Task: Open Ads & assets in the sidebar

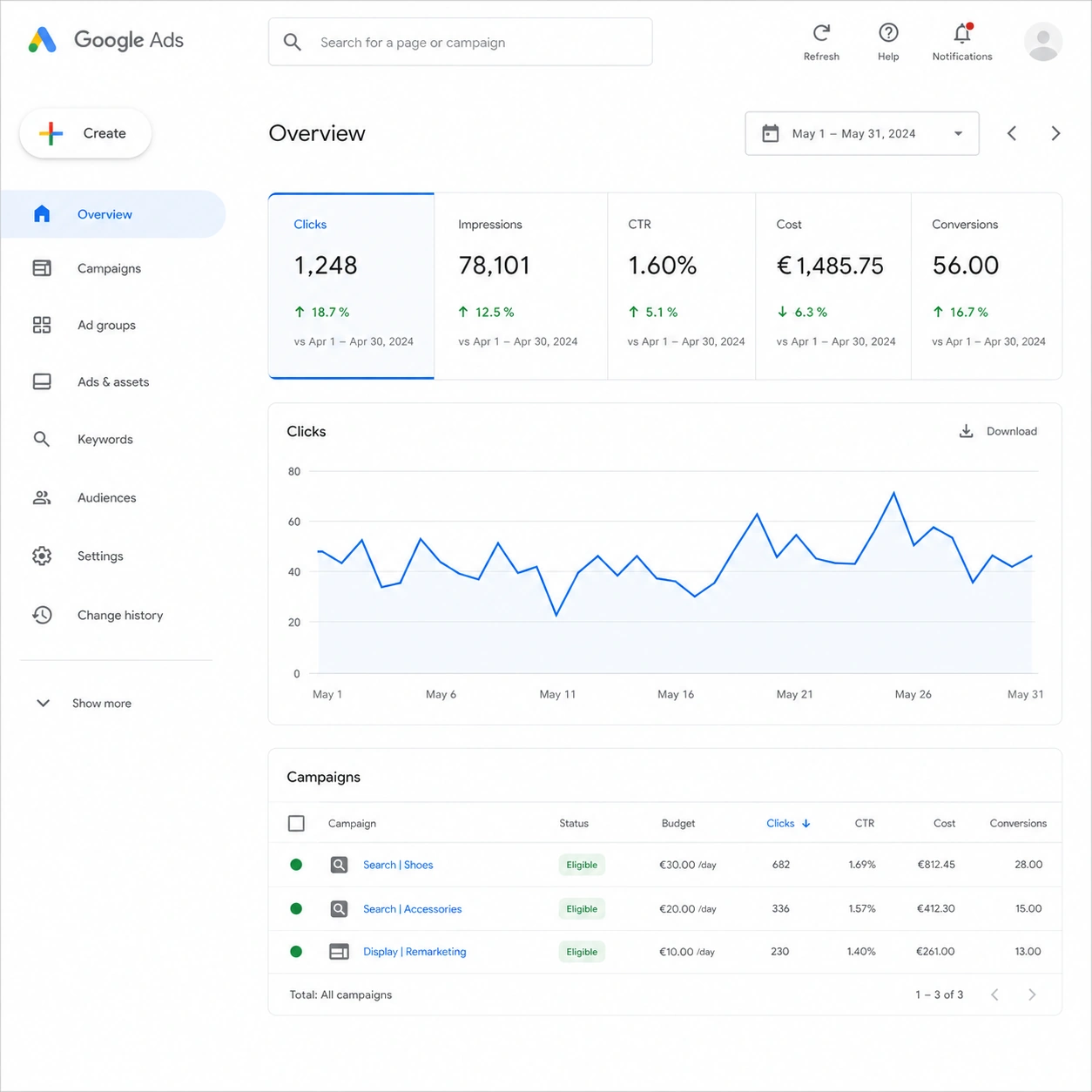Action: (x=113, y=381)
